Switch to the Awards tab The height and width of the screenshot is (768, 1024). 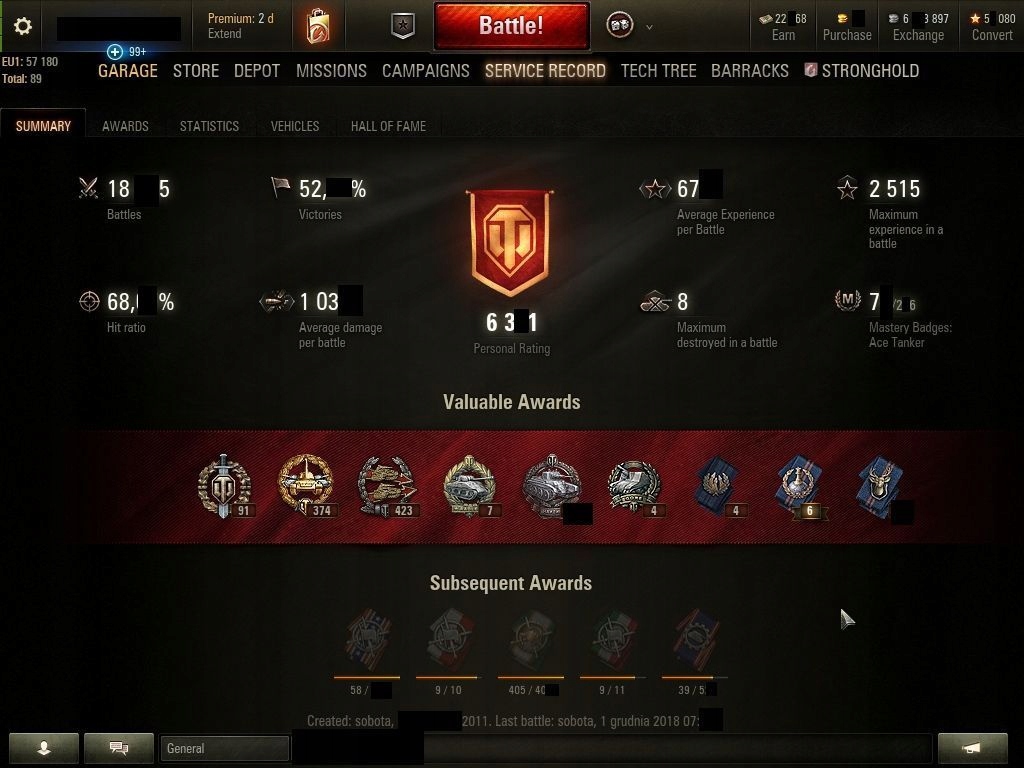pos(125,126)
